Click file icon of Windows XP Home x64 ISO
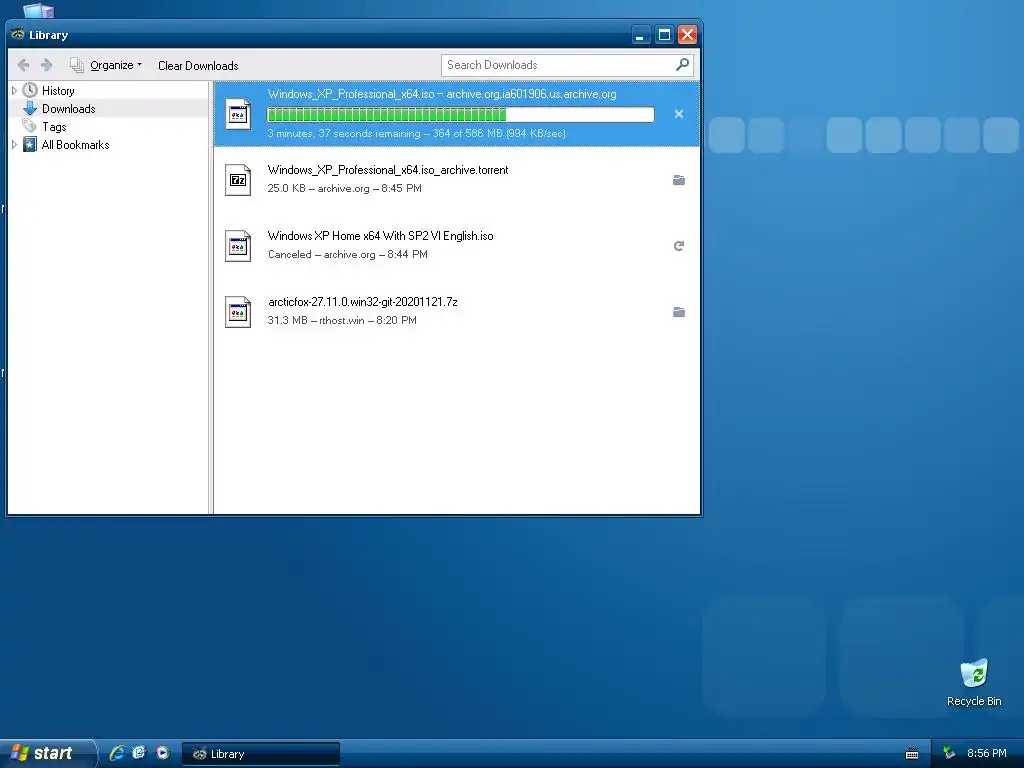Image resolution: width=1024 pixels, height=768 pixels. pos(238,246)
